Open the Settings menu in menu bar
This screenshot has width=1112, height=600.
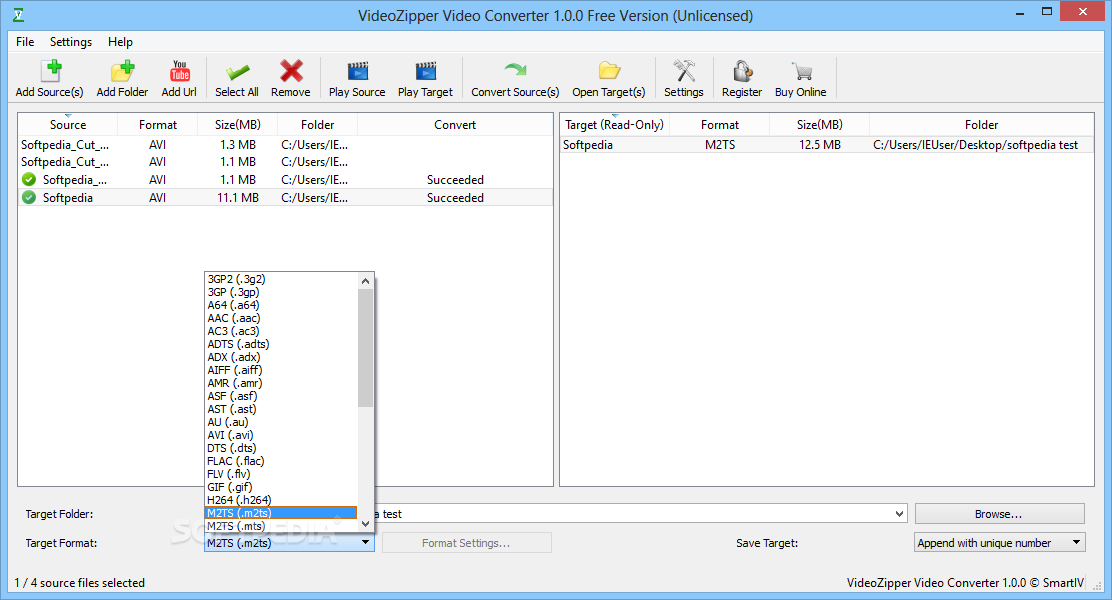[71, 42]
